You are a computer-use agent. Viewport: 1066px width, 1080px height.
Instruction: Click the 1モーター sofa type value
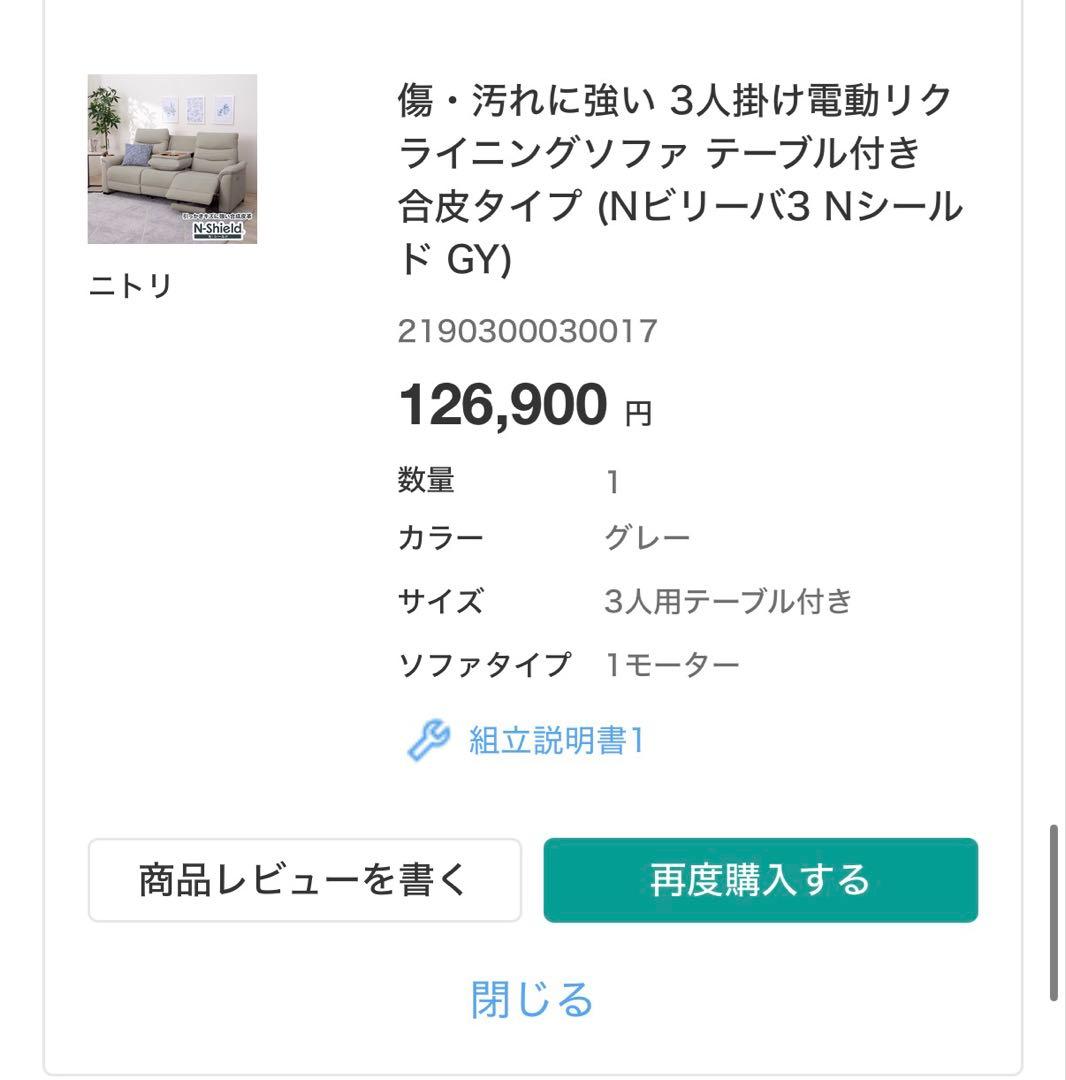click(x=672, y=664)
